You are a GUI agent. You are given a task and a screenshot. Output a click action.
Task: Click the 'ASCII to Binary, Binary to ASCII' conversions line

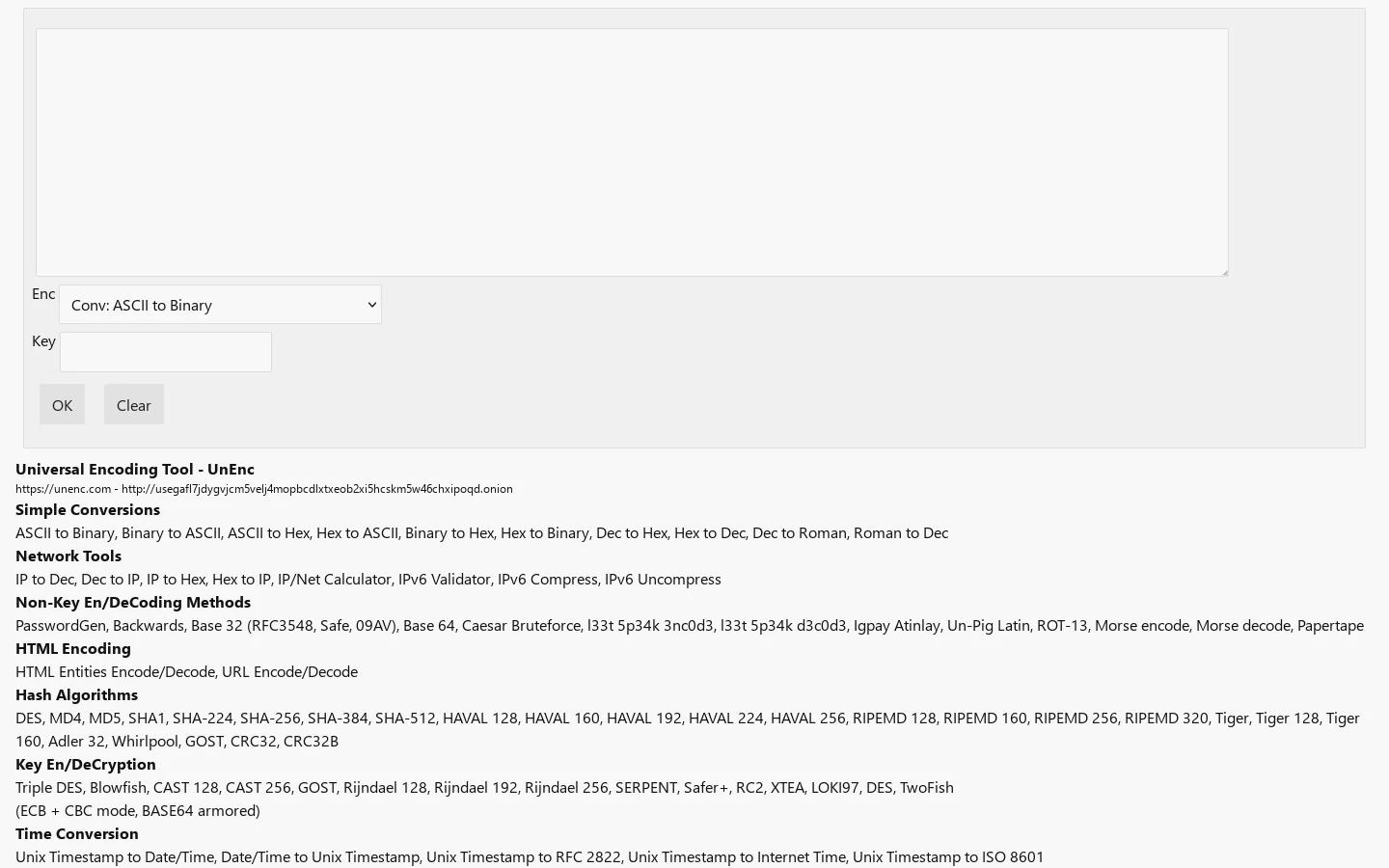tap(481, 533)
